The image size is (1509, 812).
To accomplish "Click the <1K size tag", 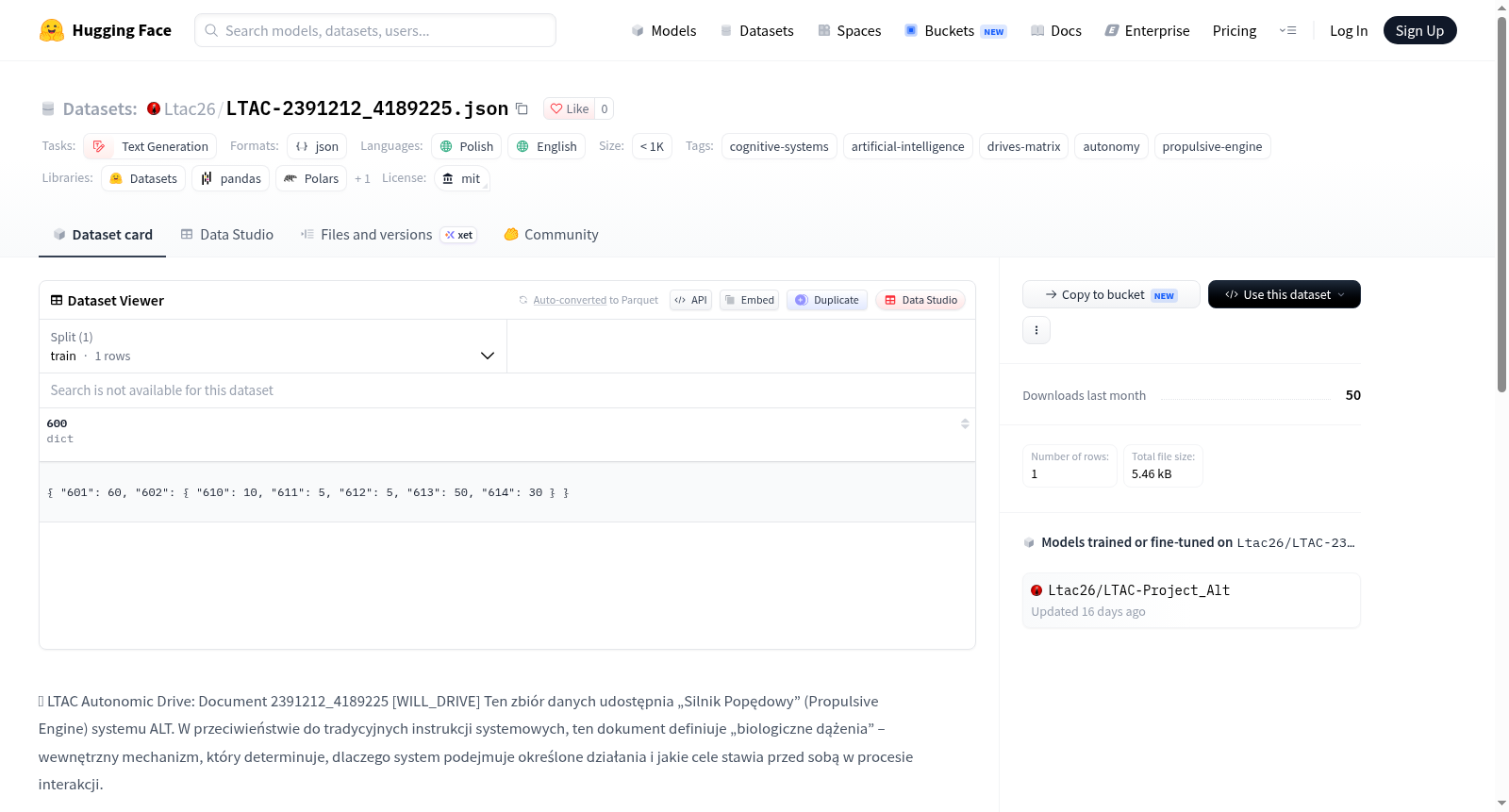I will tap(652, 146).
